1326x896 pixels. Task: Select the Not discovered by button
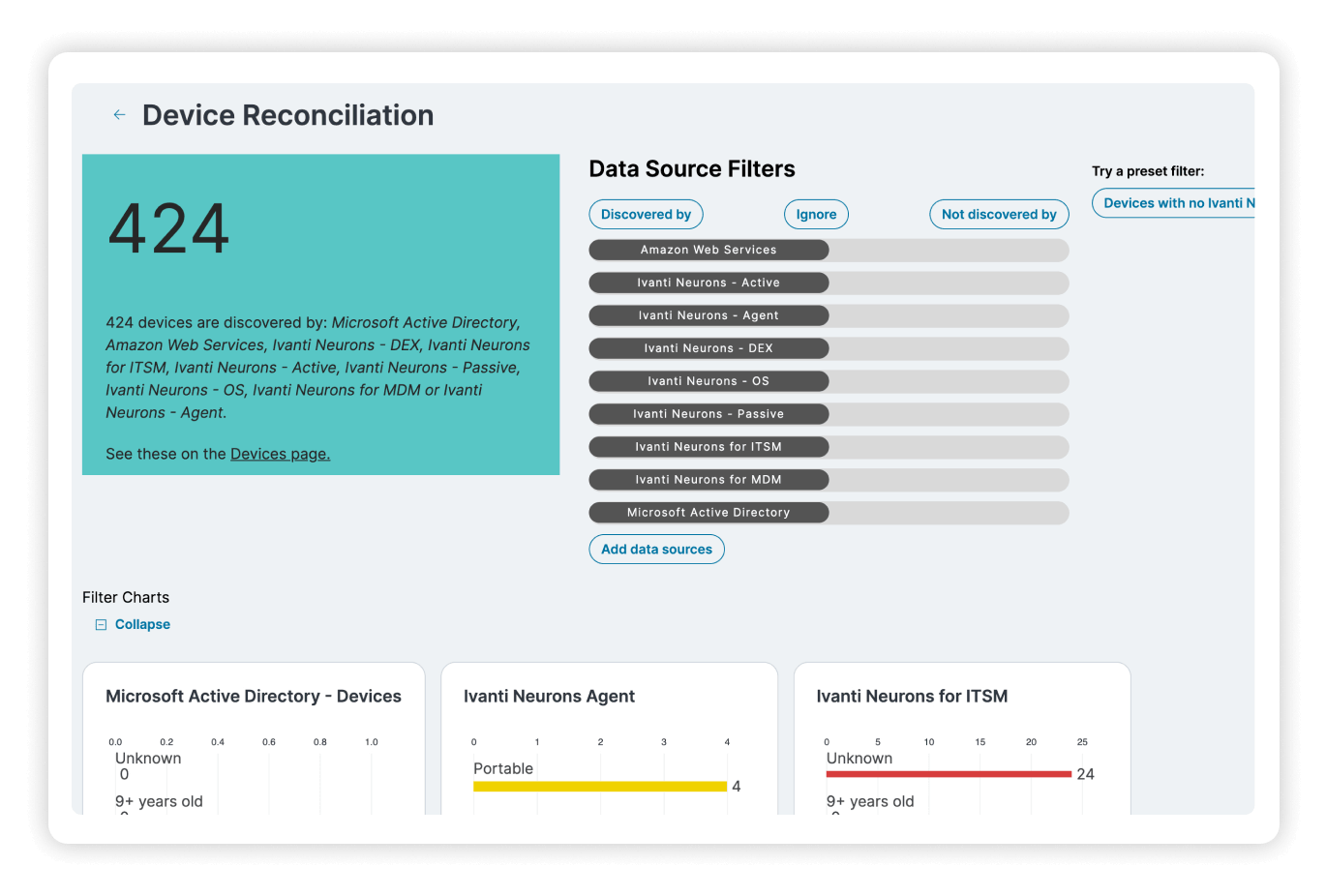(x=999, y=215)
